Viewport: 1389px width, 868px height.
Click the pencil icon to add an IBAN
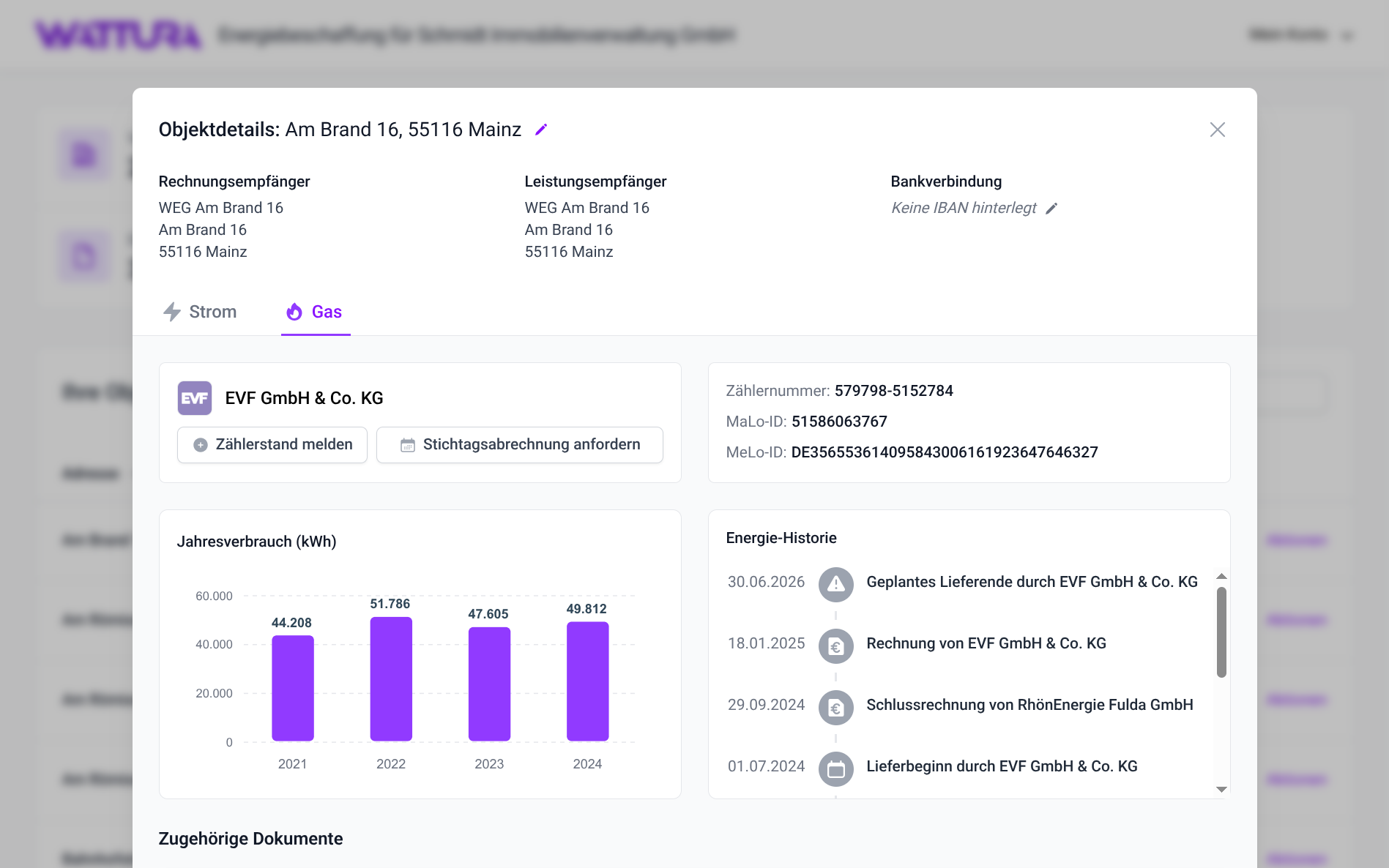click(1052, 208)
